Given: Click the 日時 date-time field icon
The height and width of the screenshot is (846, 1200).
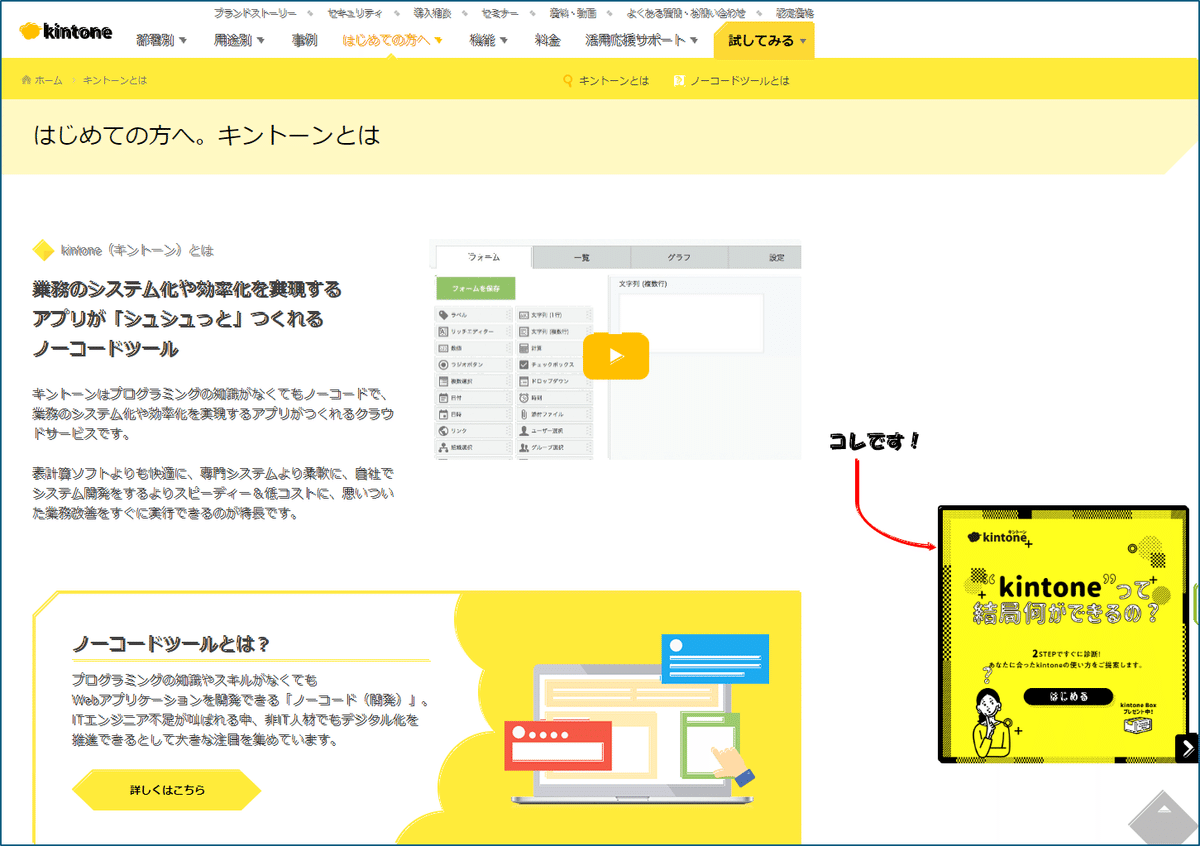Looking at the screenshot, I should coord(443,413).
